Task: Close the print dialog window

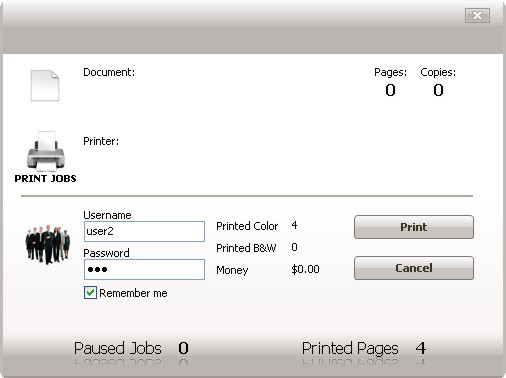Action: [477, 15]
